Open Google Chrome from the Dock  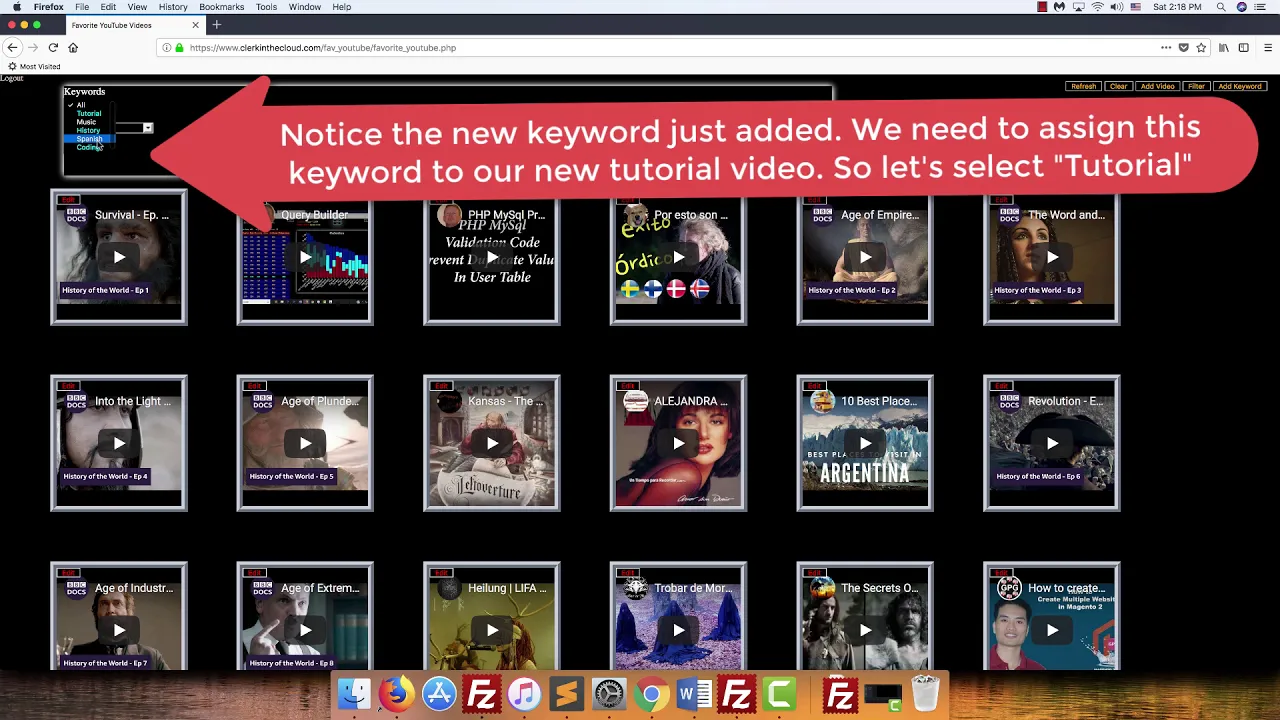[x=651, y=694]
